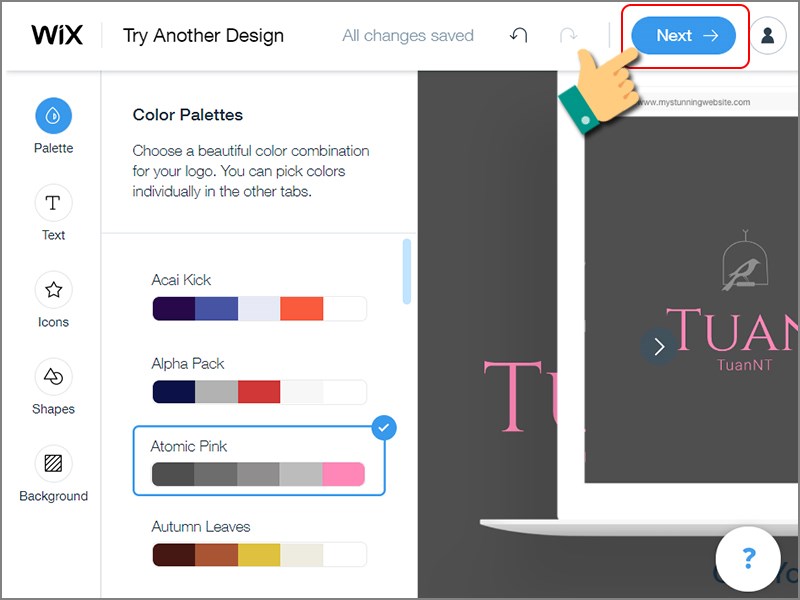800x600 pixels.
Task: Click the Try Another Design link
Action: tap(203, 36)
